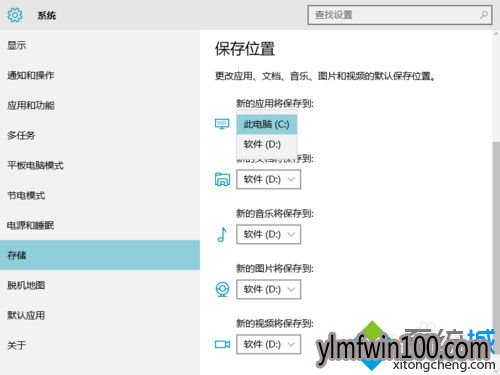Click the 新的视频将保存到 label
This screenshot has width=500, height=375.
(x=275, y=323)
